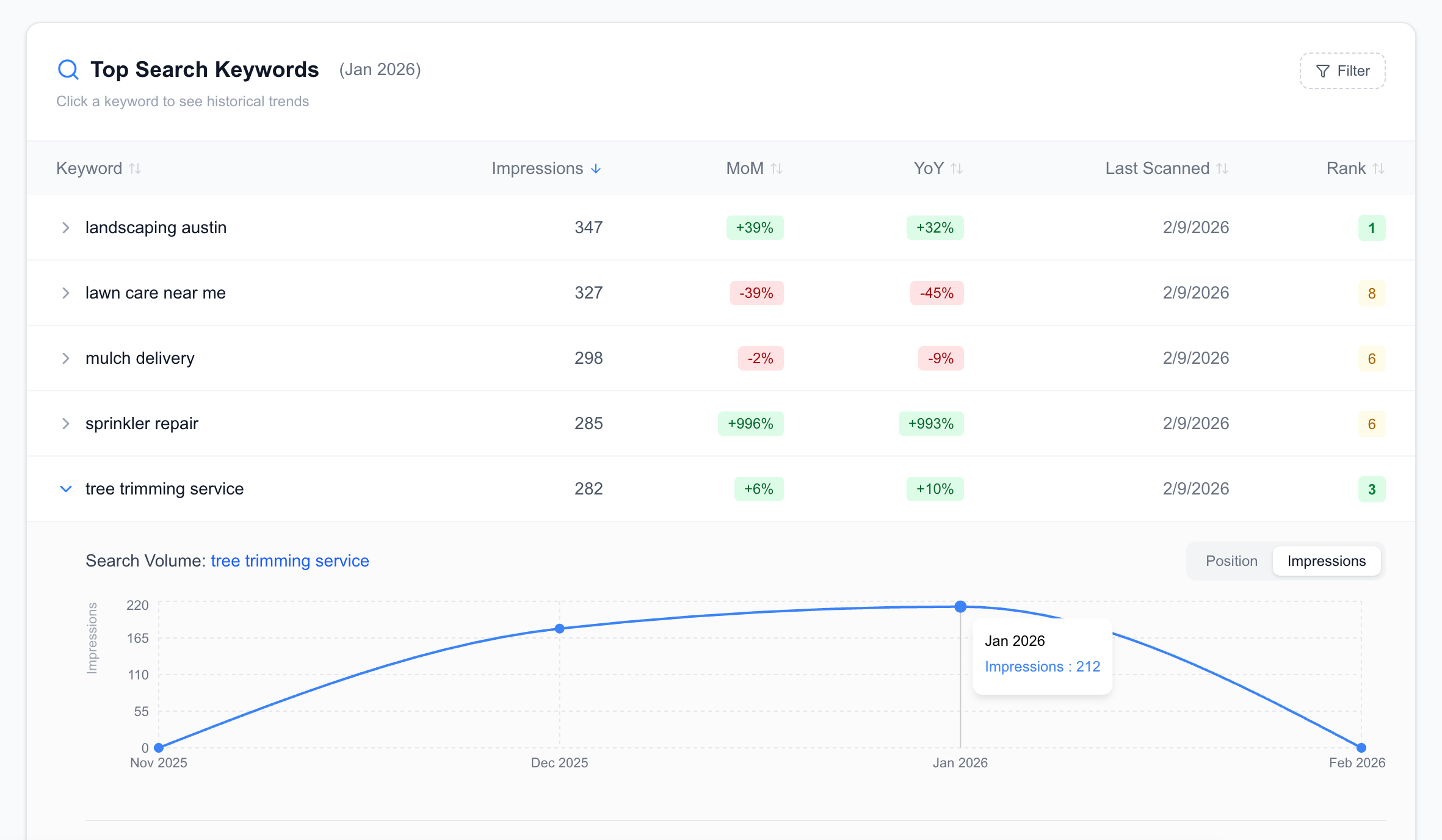Click the Feb 2026 data point
This screenshot has height=840, width=1442.
(1361, 748)
